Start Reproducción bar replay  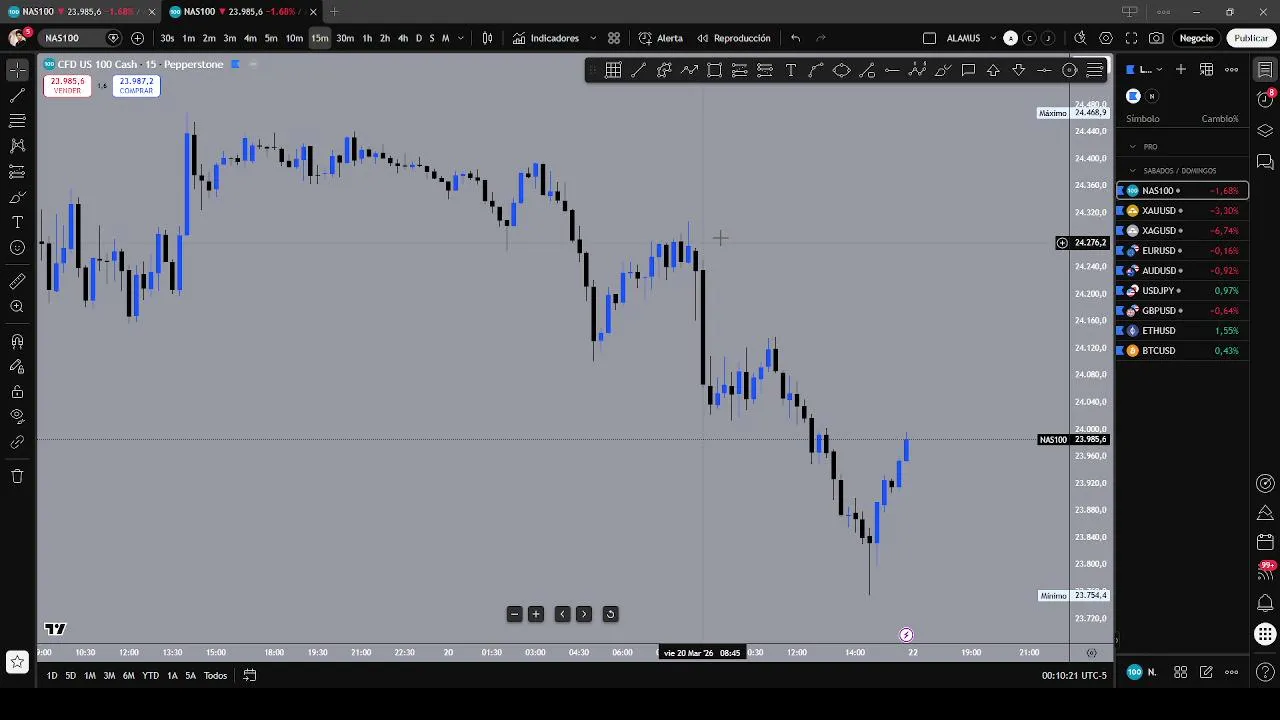coord(734,38)
